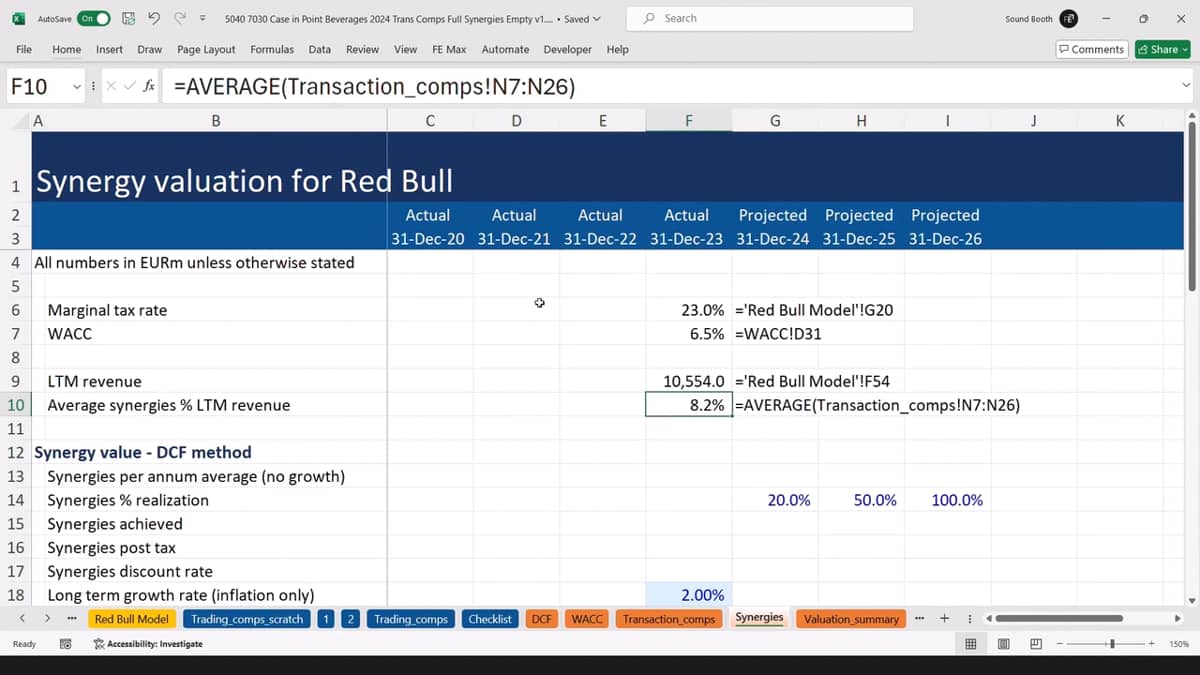This screenshot has height=675, width=1200.
Task: Click the formula bar Enter checkmark icon
Action: point(128,87)
